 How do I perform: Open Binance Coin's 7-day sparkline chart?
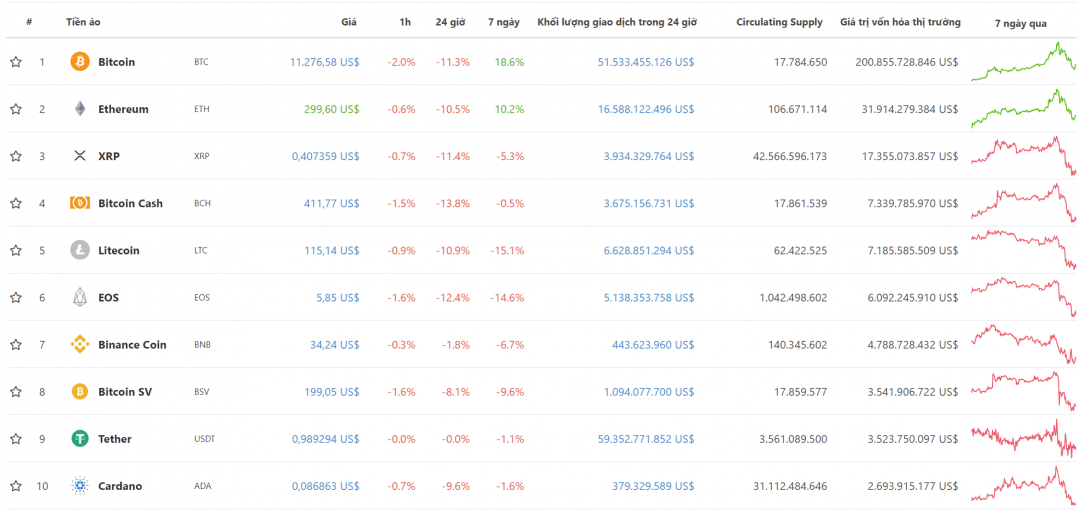point(1024,344)
